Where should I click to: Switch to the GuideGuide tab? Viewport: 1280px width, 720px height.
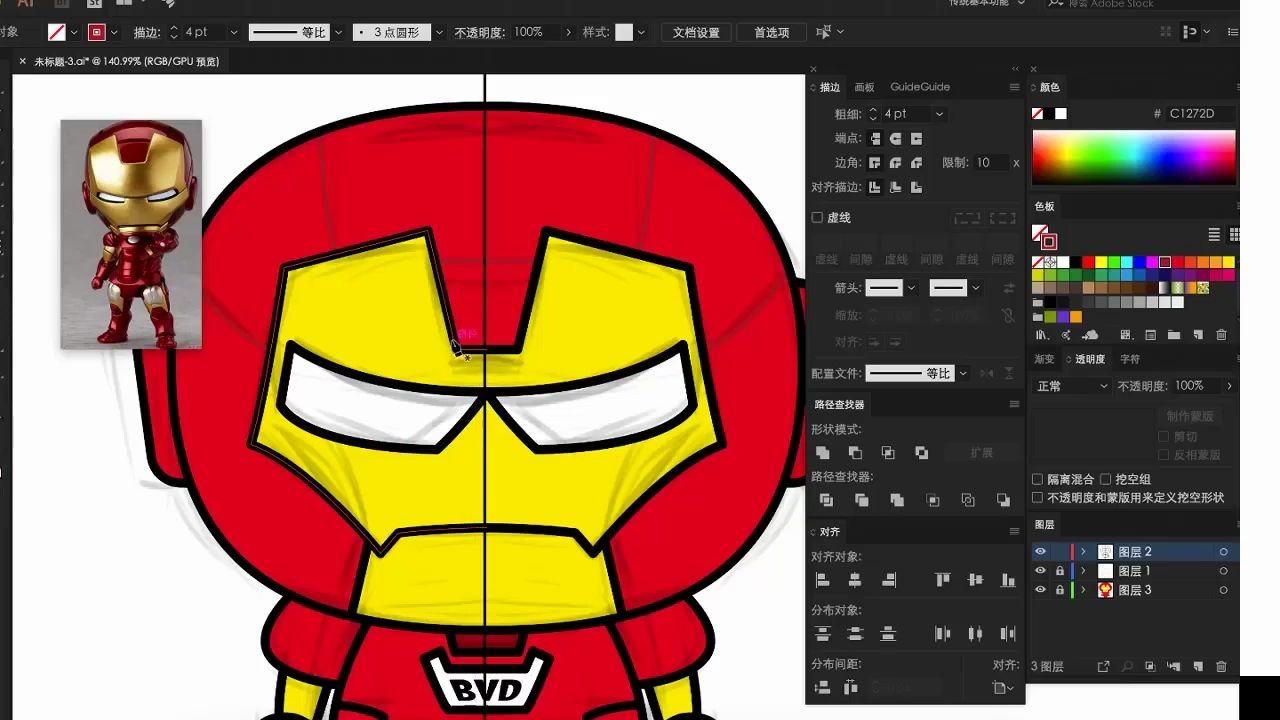click(920, 87)
